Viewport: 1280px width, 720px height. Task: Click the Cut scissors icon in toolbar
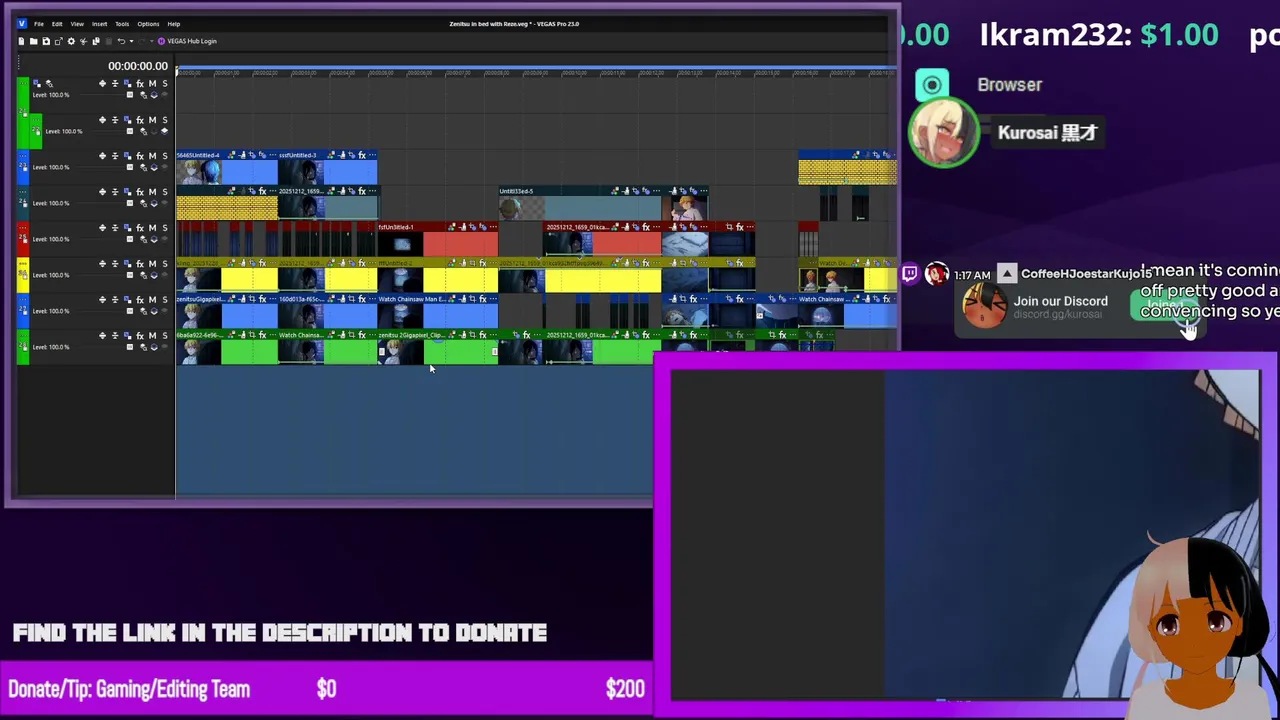tap(83, 41)
